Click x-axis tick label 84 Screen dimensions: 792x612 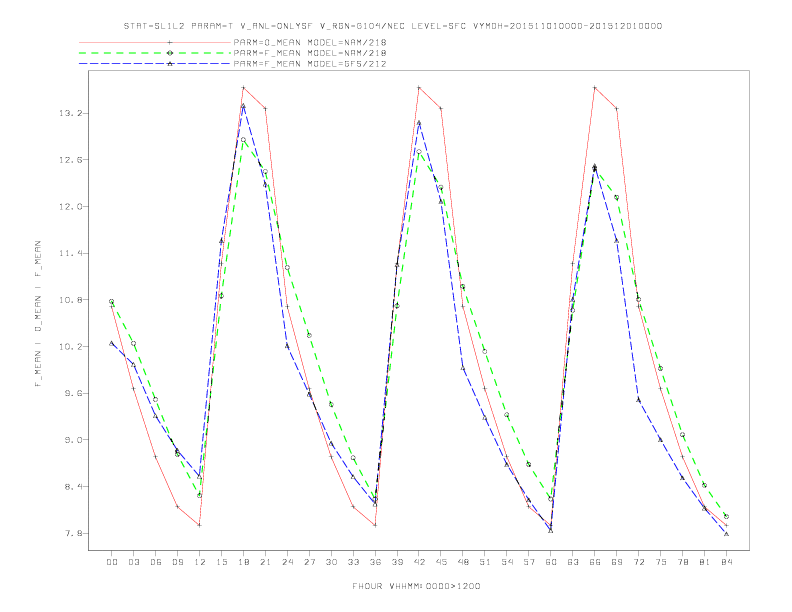(726, 562)
